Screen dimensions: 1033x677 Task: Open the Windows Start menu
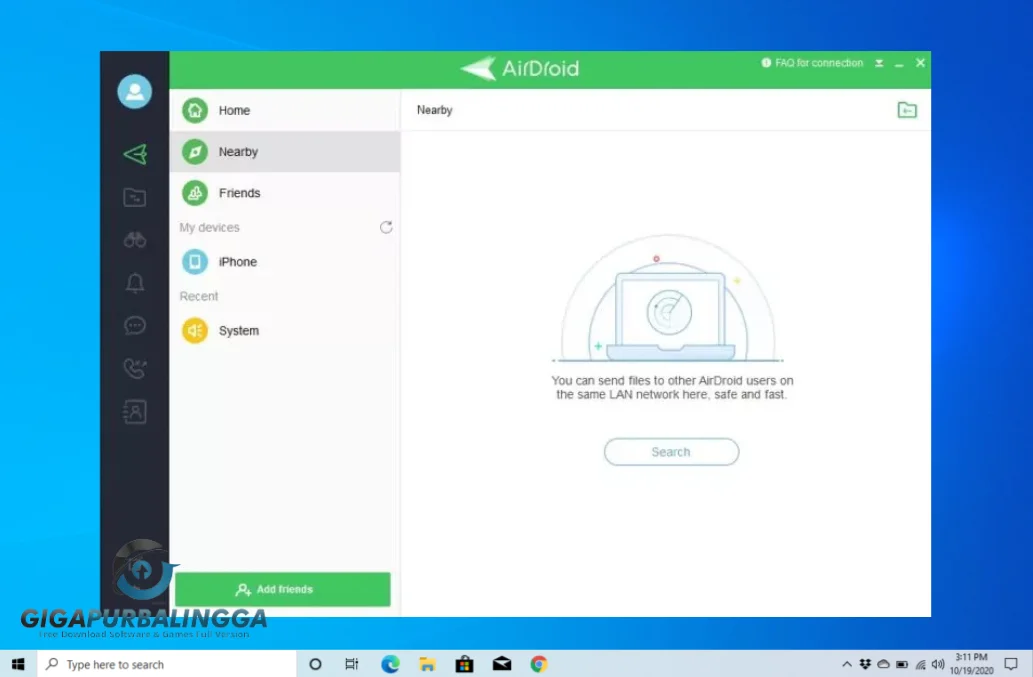pyautogui.click(x=18, y=664)
